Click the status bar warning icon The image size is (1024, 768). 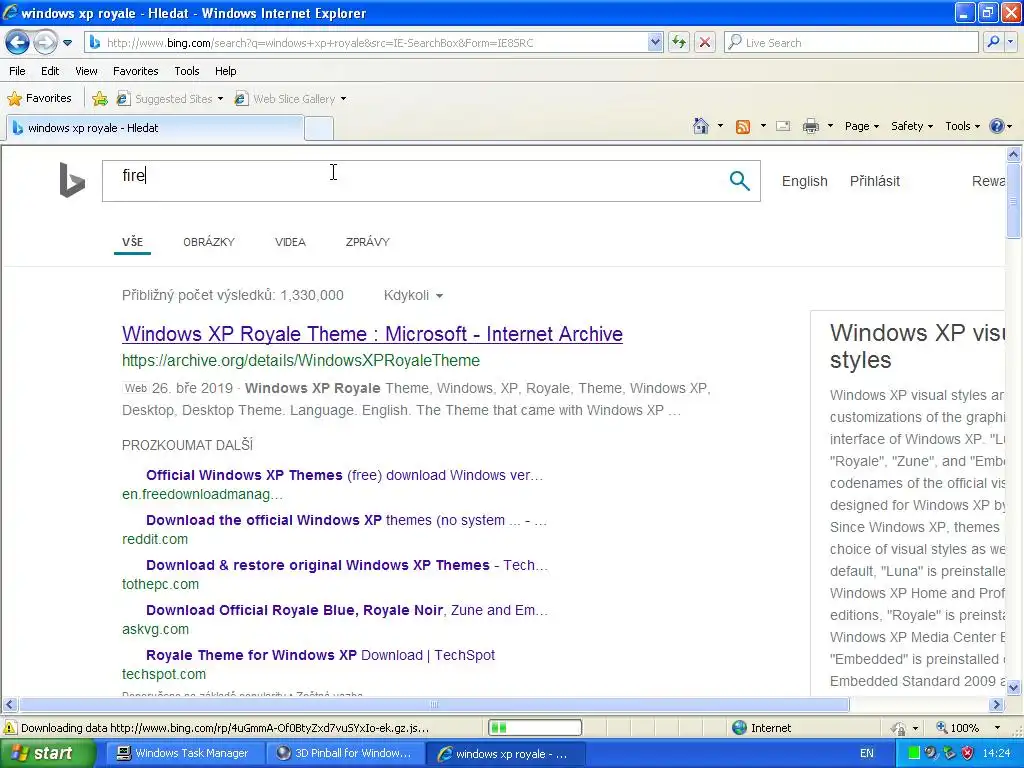[x=10, y=728]
